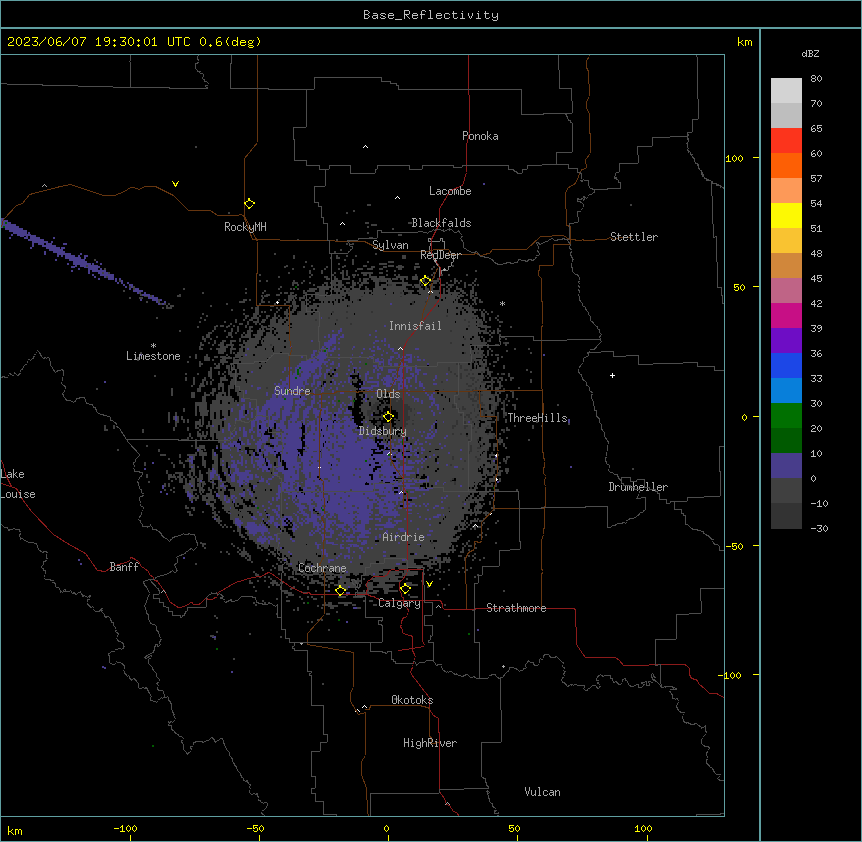The height and width of the screenshot is (842, 862).
Task: Pick the red 60-65 dBZ legend swatch
Action: (786, 141)
